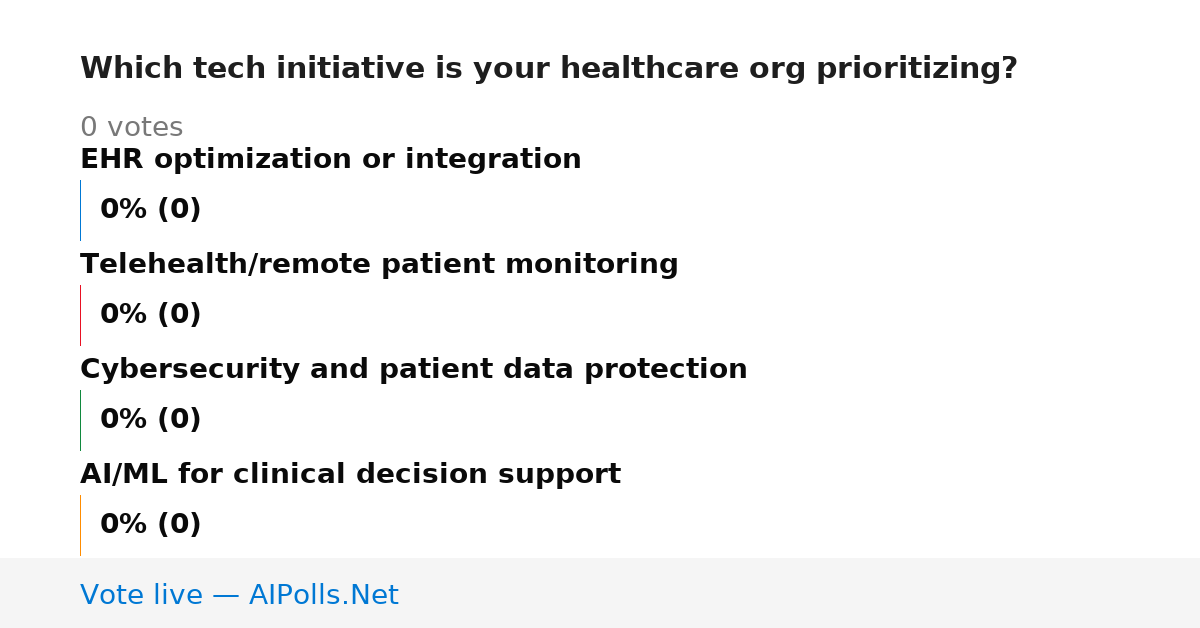The height and width of the screenshot is (628, 1200).
Task: Click the 0 votes counter
Action: pyautogui.click(x=131, y=127)
